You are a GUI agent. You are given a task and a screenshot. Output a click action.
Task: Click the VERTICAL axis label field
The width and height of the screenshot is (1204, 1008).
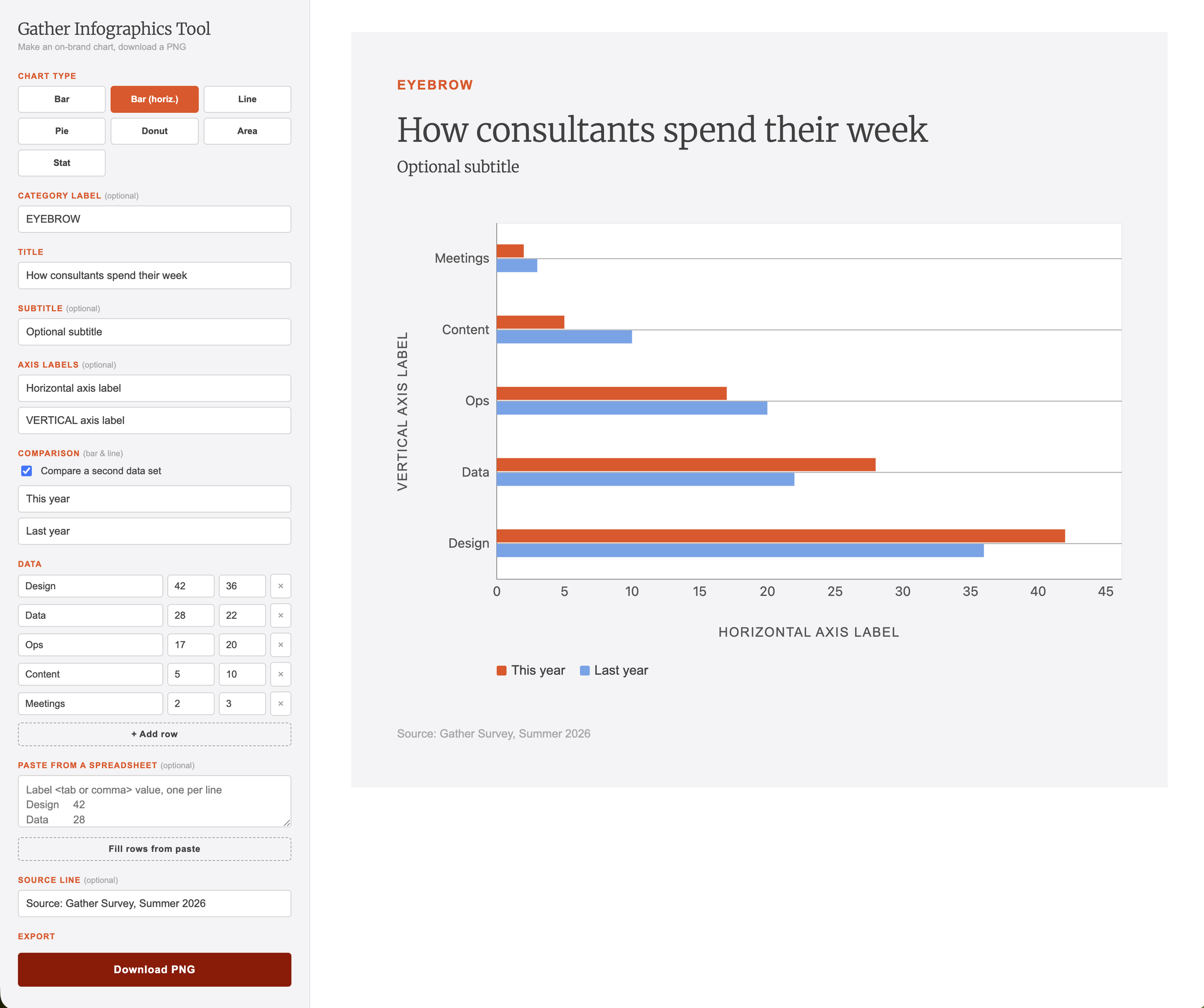[154, 421]
